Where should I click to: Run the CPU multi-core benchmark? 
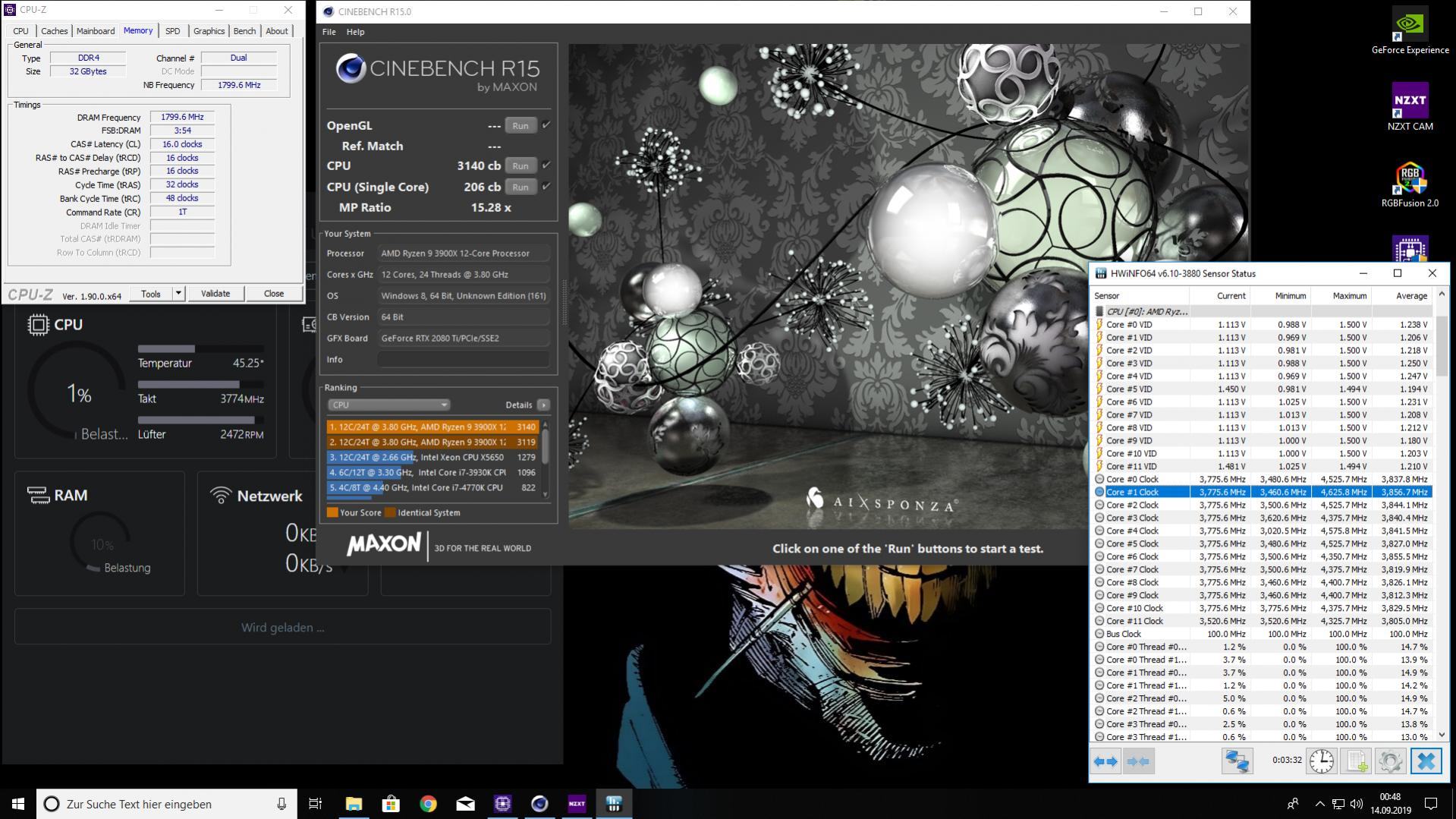coord(520,165)
